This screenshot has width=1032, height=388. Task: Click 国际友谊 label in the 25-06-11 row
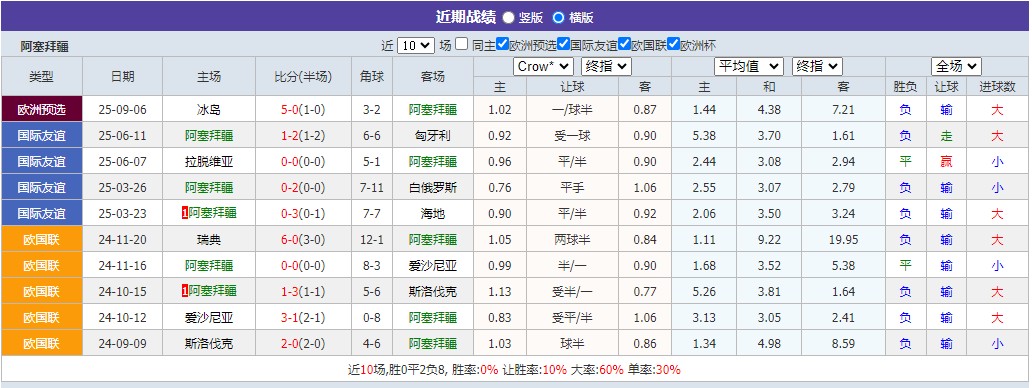41,135
